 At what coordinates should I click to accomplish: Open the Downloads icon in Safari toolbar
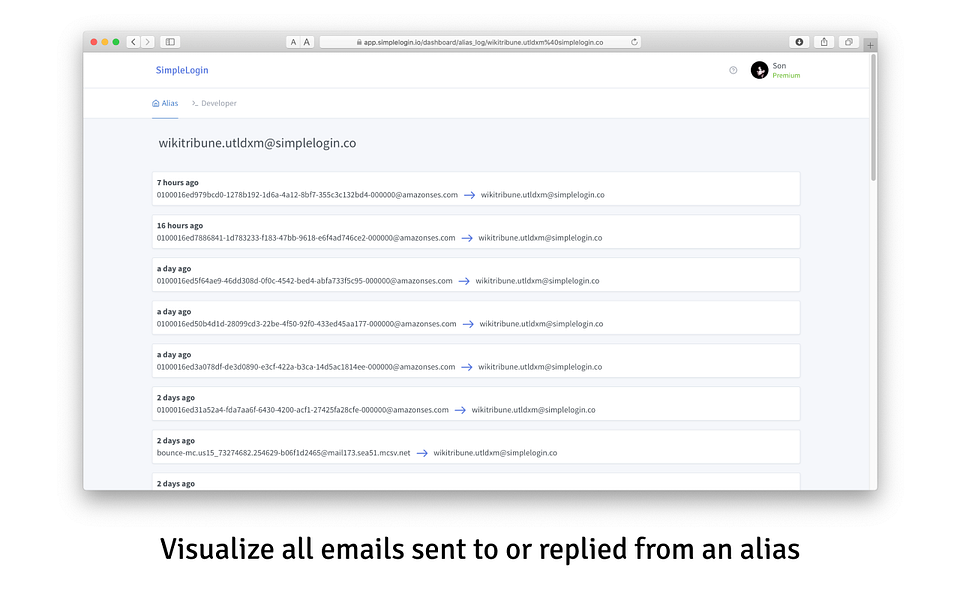(799, 42)
